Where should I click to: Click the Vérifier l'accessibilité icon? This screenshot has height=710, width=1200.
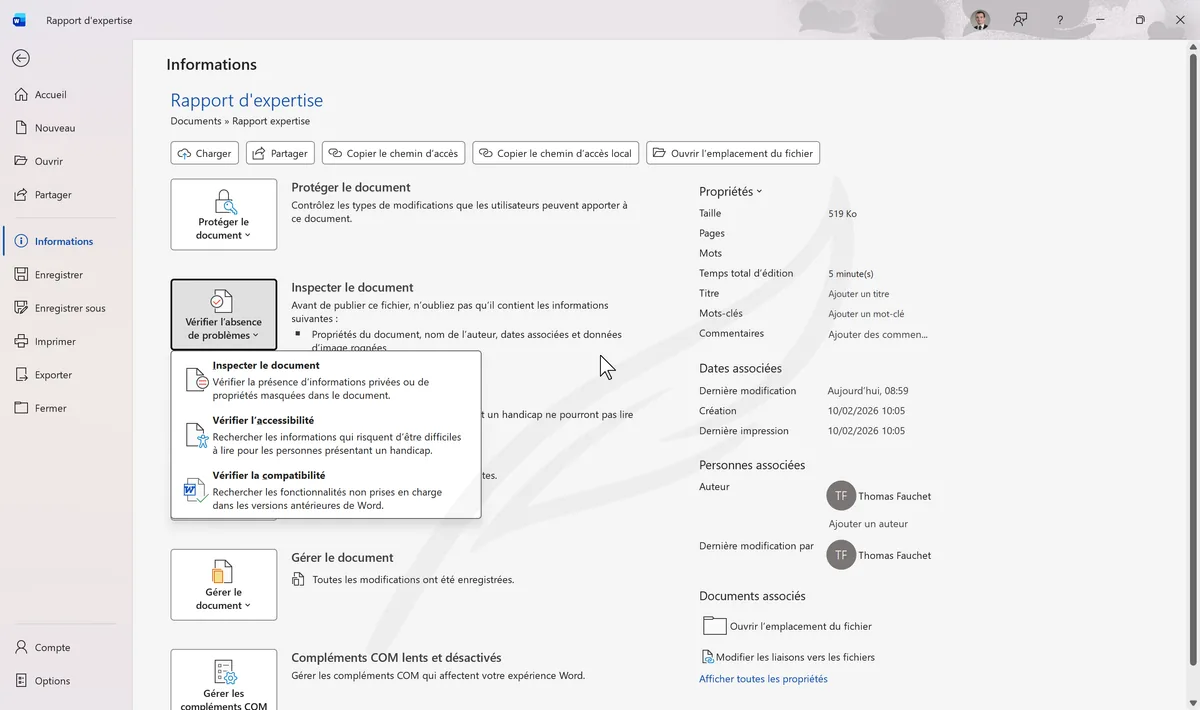tap(197, 435)
